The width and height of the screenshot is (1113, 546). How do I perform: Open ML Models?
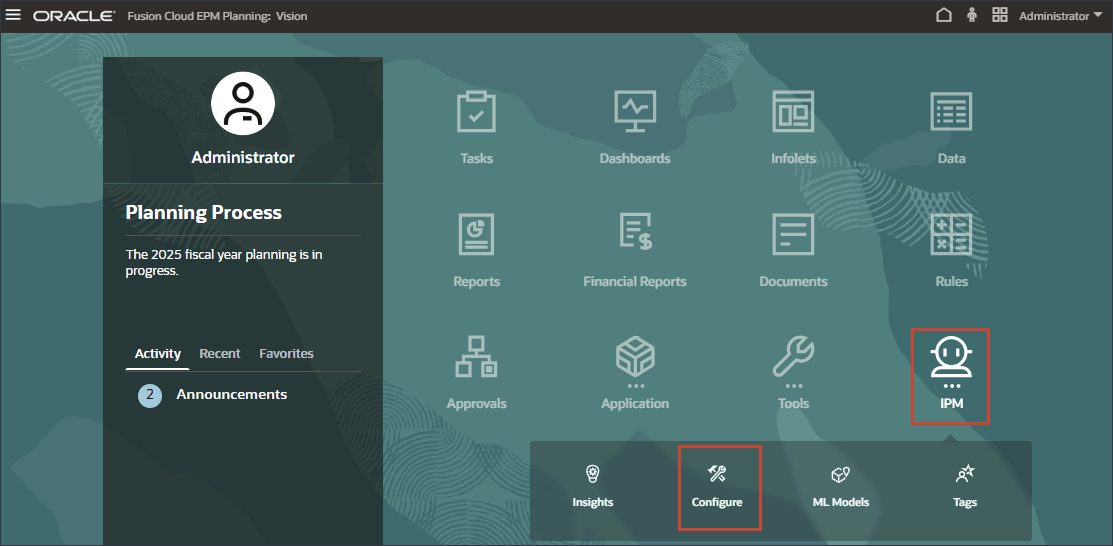pyautogui.click(x=840, y=486)
